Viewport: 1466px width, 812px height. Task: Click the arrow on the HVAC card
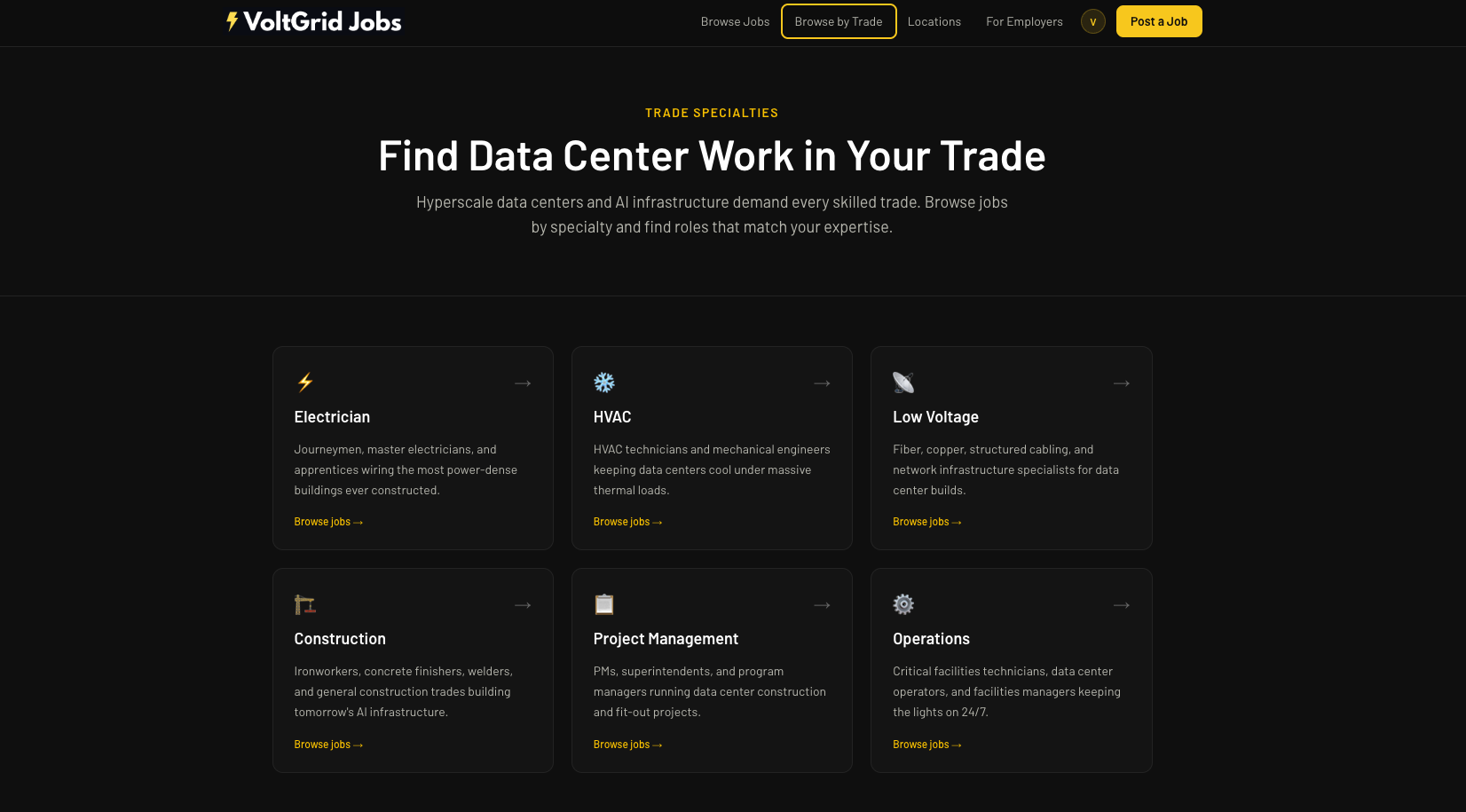point(822,382)
